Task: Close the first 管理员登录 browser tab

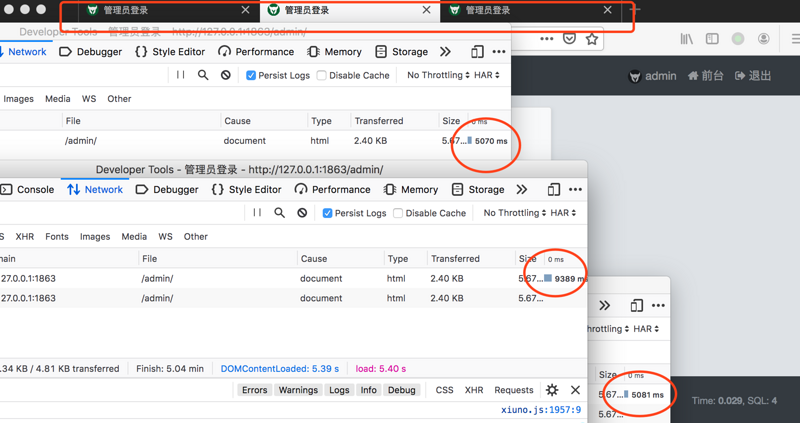Action: point(245,10)
